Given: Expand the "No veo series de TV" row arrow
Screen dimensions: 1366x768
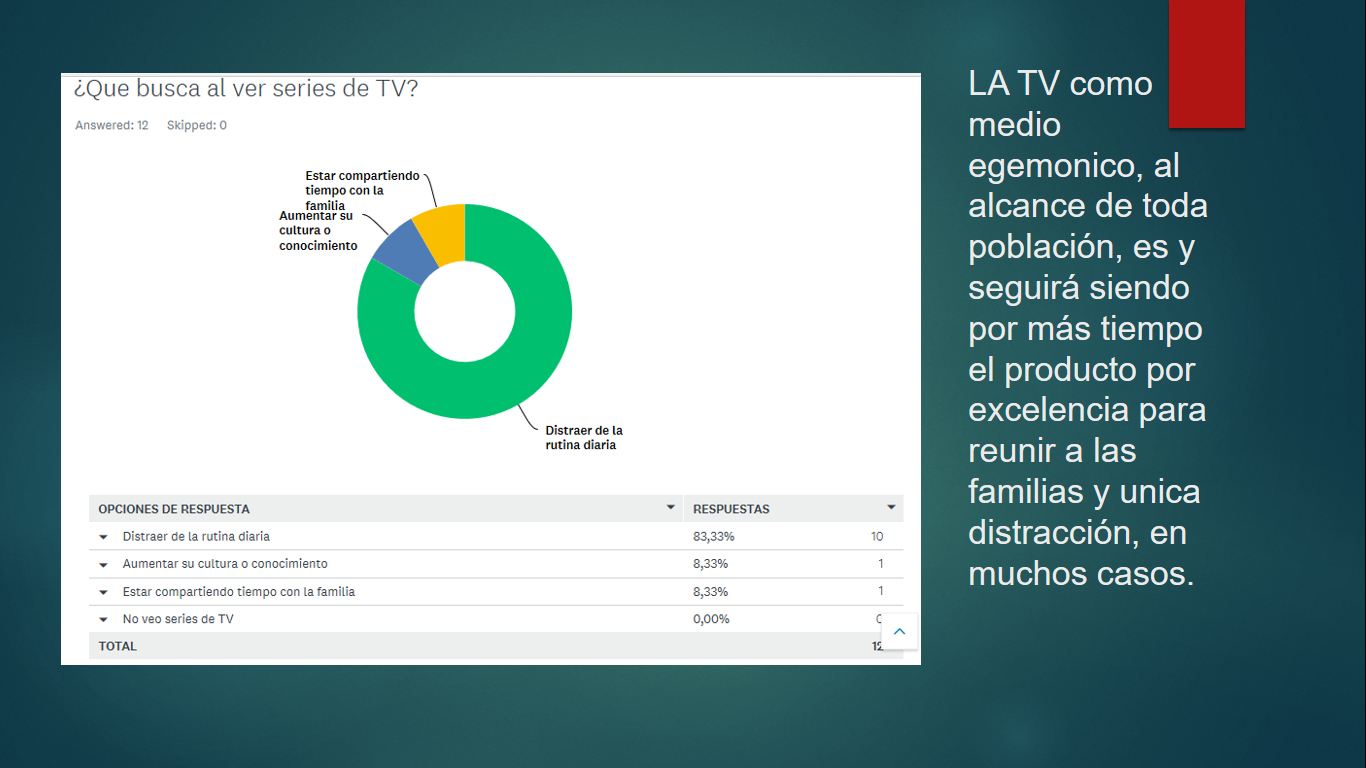Looking at the screenshot, I should click(x=104, y=620).
